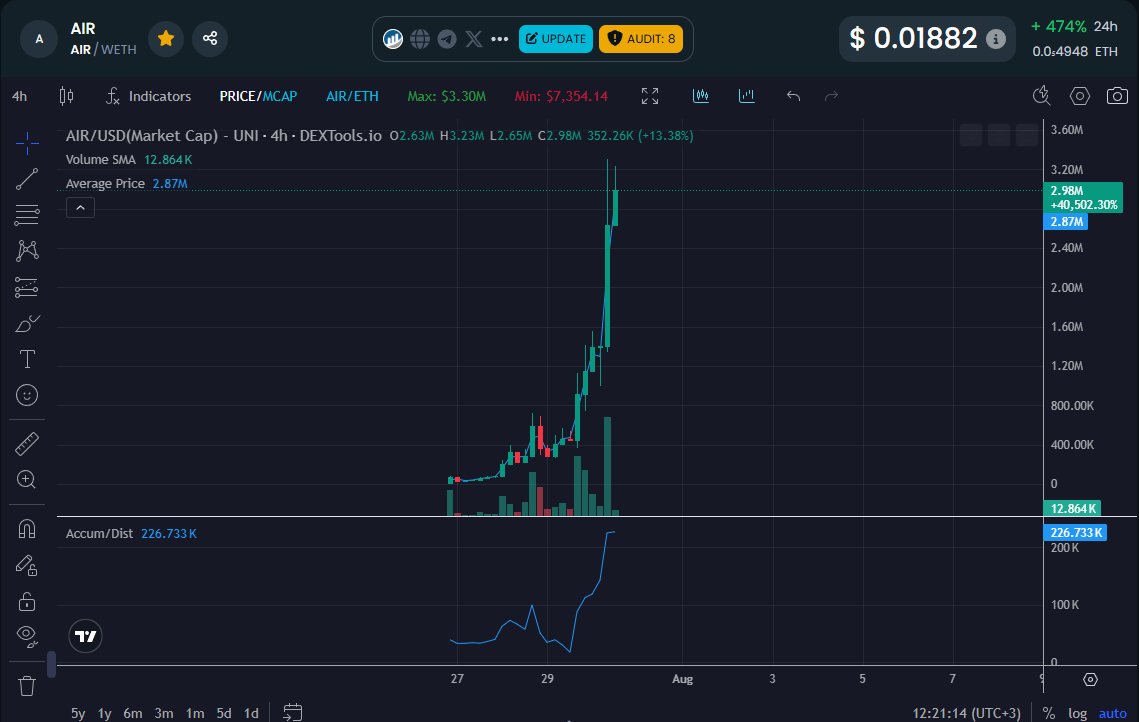This screenshot has height=722, width=1139.
Task: Select the crosshair cursor tool
Action: coord(27,143)
